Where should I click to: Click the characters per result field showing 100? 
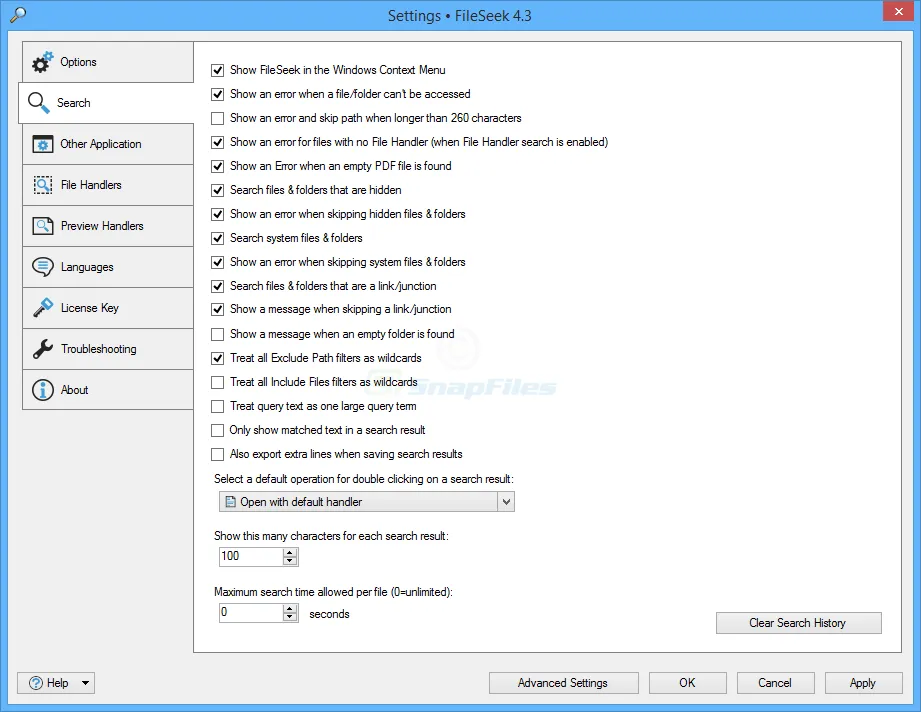point(251,556)
